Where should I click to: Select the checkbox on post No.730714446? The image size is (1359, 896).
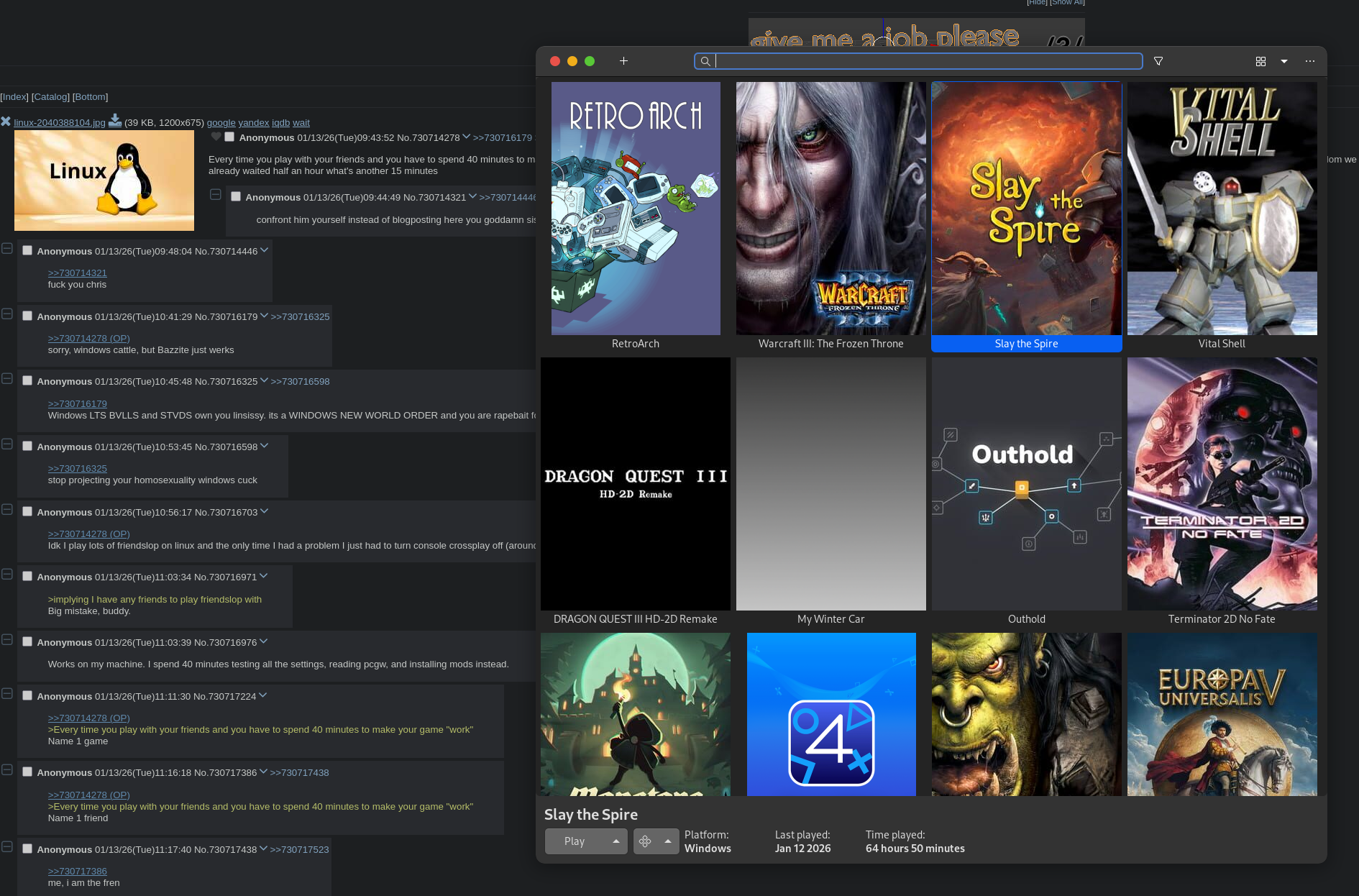point(27,250)
